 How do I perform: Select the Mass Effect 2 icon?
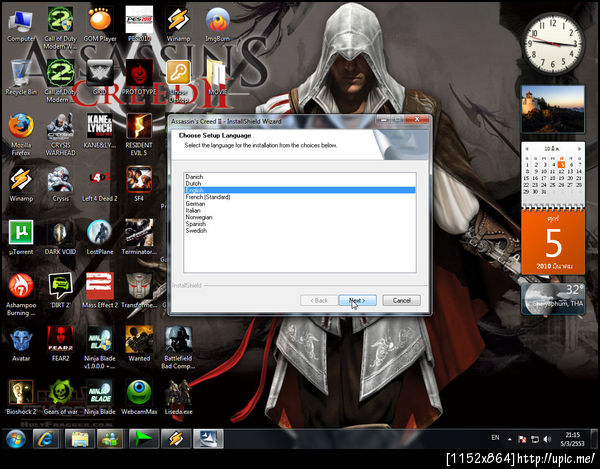pyautogui.click(x=100, y=291)
